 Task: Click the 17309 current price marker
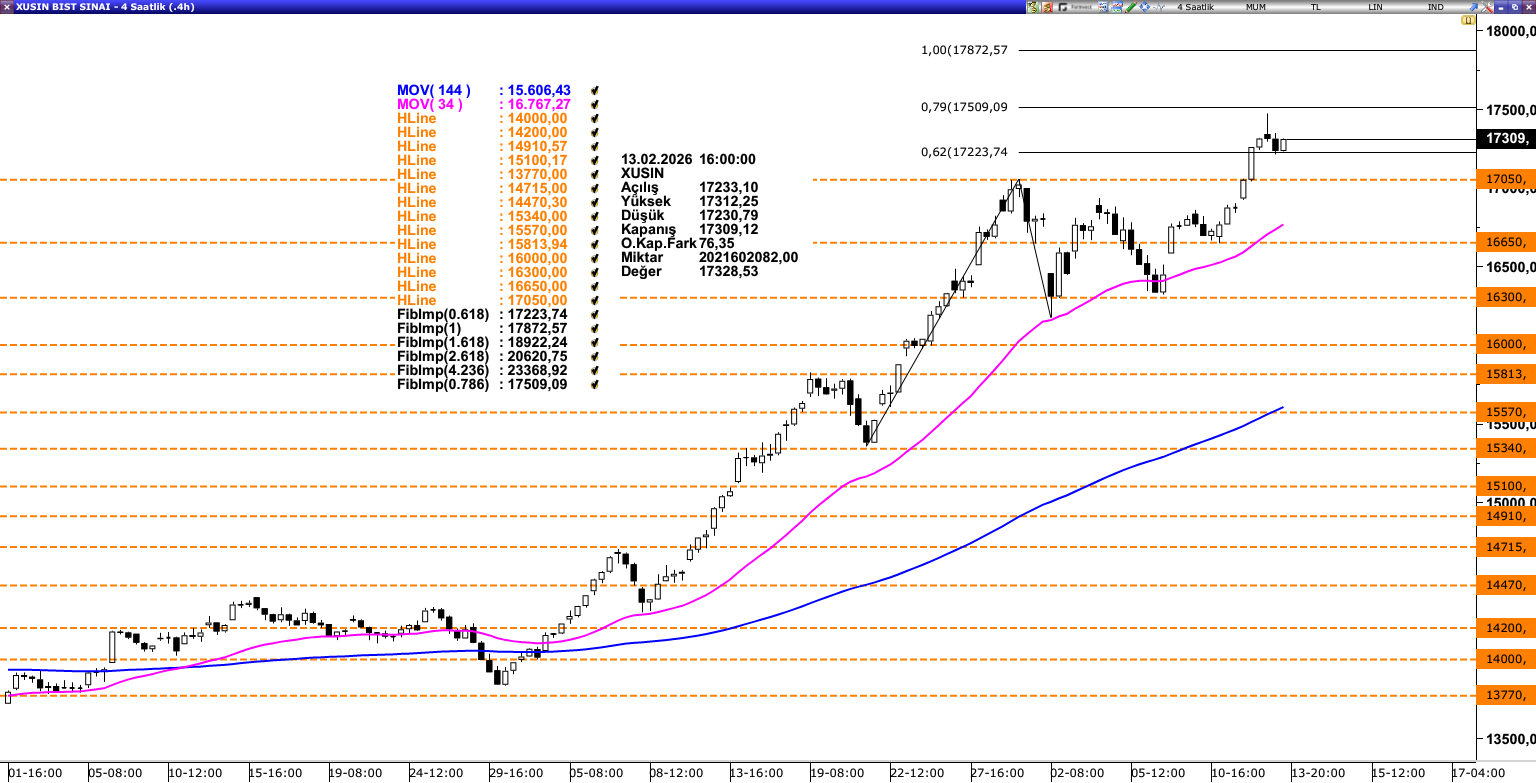pos(1505,139)
